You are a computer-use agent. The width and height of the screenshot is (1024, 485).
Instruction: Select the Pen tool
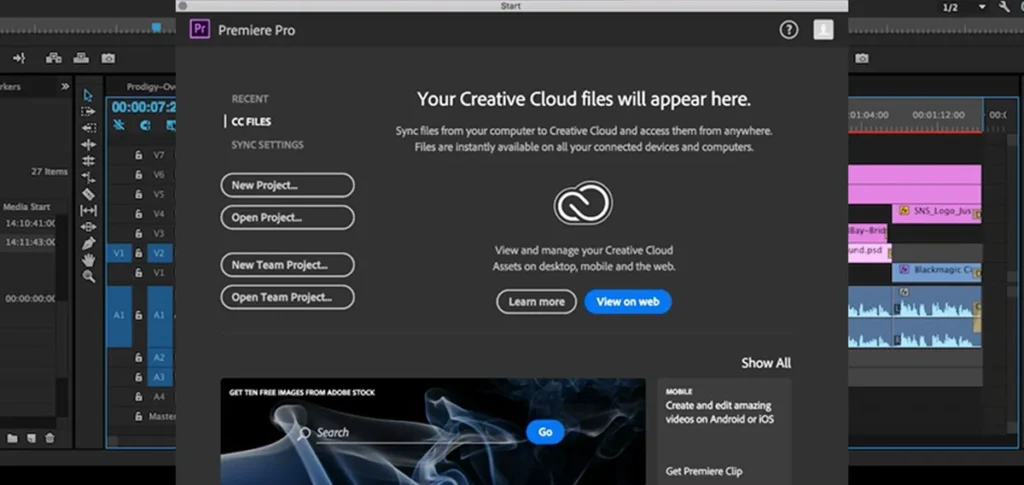(x=88, y=243)
